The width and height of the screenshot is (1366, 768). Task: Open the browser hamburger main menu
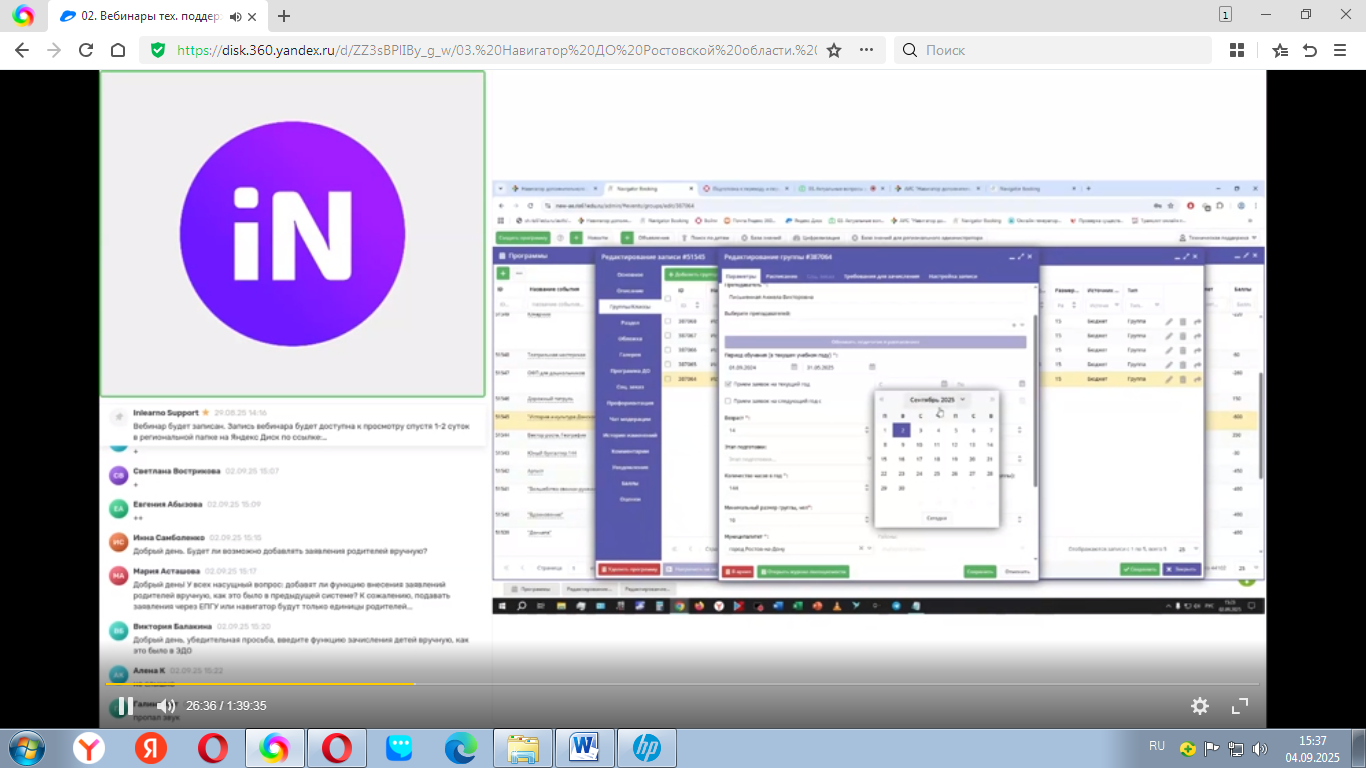[x=1340, y=51]
